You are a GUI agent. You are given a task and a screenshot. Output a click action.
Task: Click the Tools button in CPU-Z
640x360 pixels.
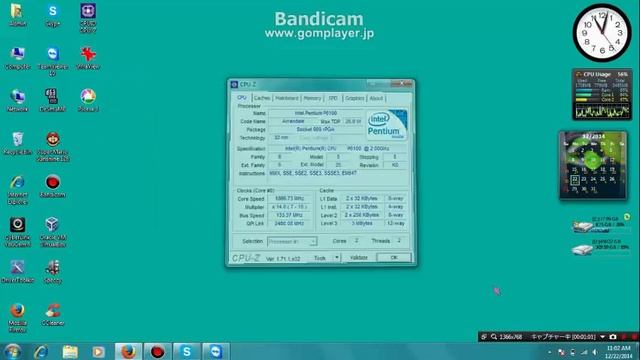point(320,258)
